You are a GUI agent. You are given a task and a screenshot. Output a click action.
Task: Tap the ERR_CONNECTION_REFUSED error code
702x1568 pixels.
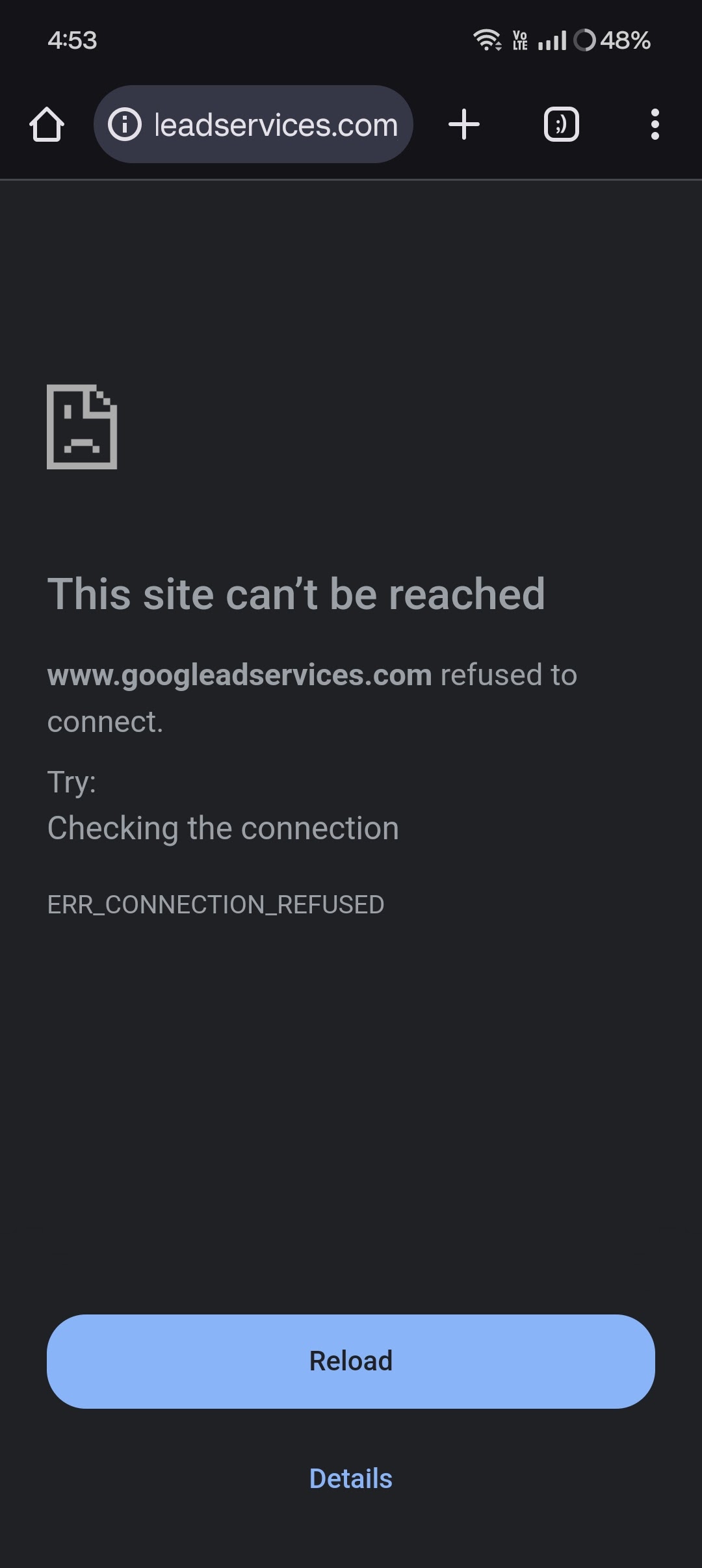click(x=216, y=904)
